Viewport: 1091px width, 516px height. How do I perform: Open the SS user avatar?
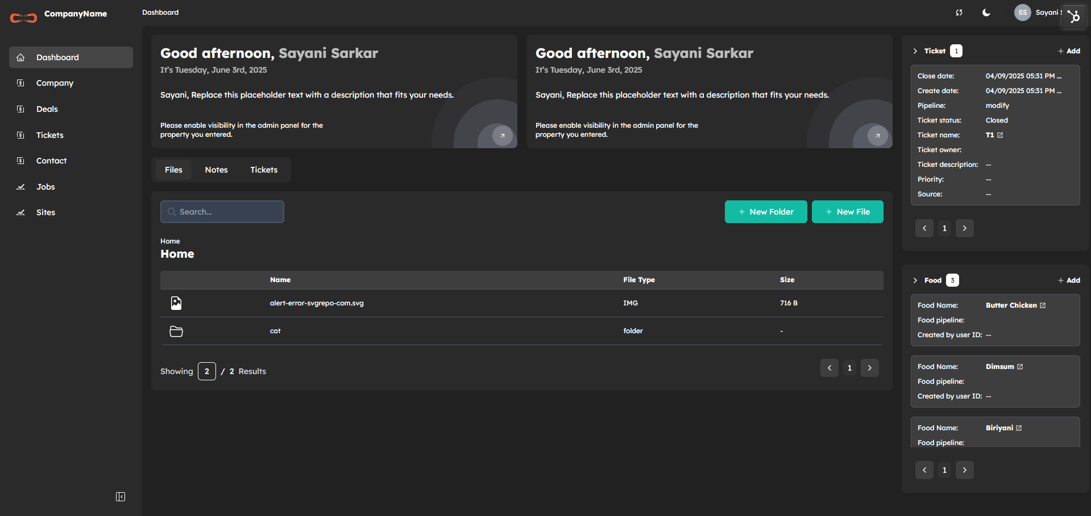(x=1022, y=13)
